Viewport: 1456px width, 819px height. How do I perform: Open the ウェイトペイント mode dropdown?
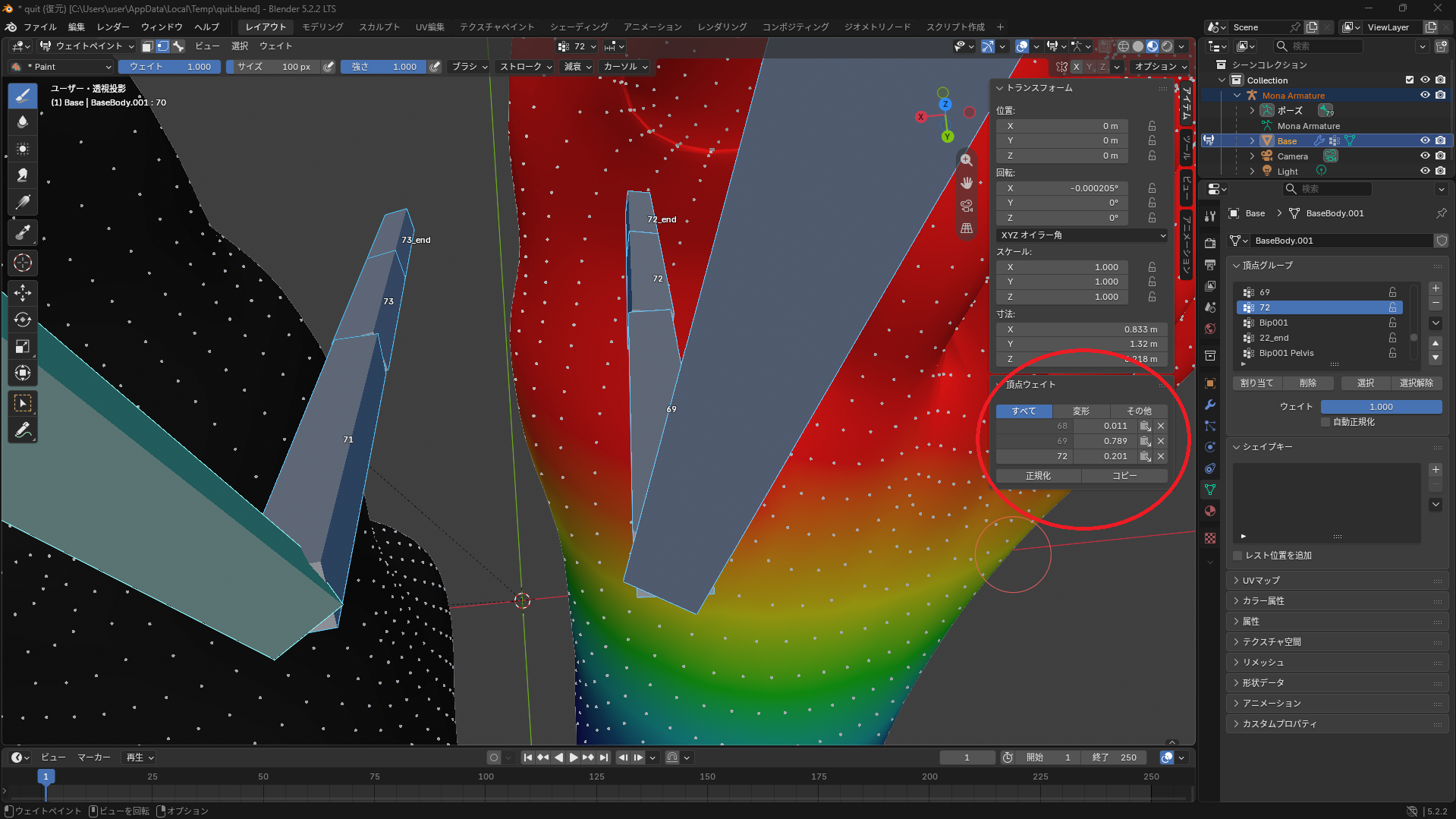(x=87, y=46)
